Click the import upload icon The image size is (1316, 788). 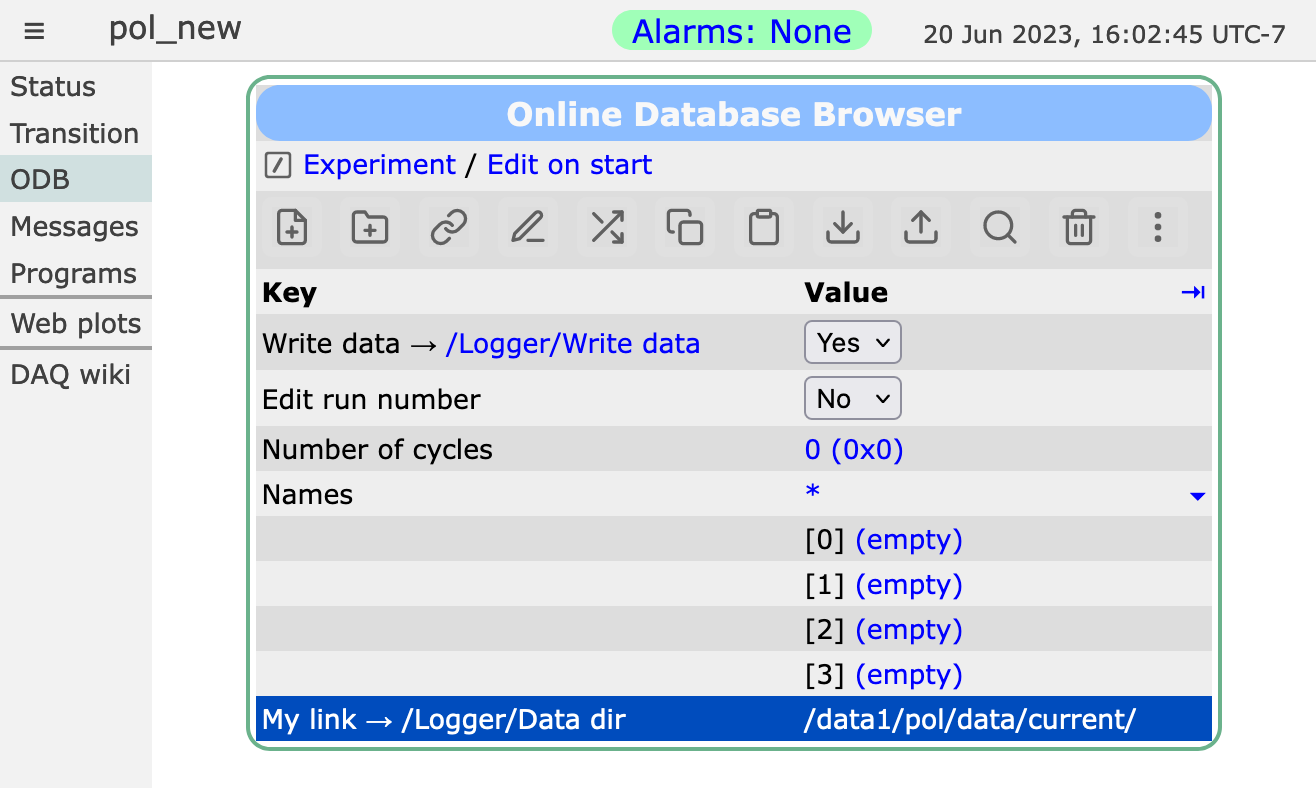tap(921, 228)
